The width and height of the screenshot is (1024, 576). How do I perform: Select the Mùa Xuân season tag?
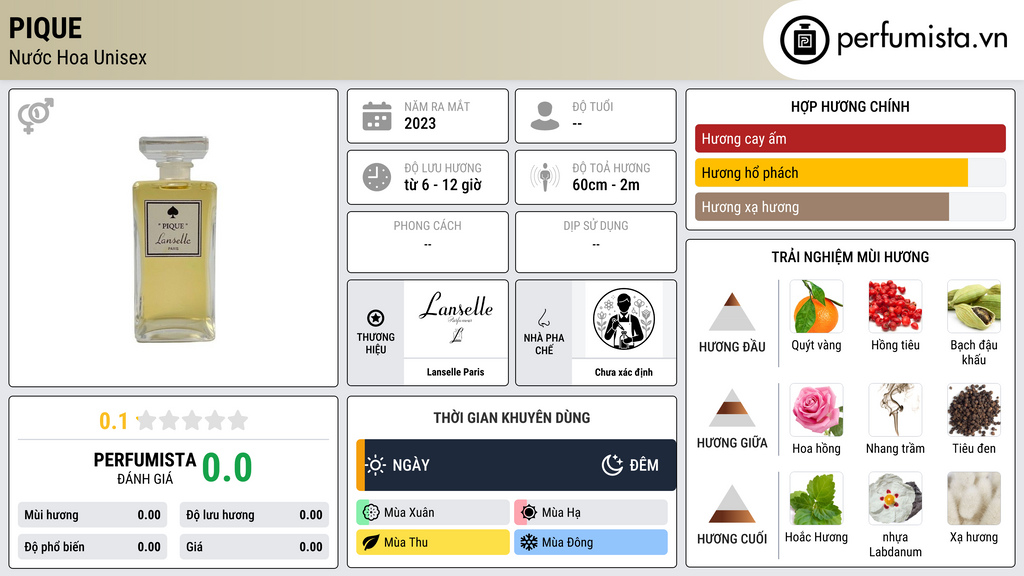point(433,513)
